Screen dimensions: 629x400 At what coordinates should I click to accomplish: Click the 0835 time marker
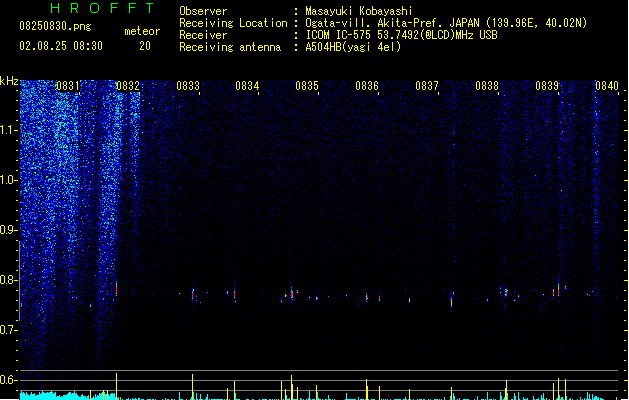(x=307, y=85)
